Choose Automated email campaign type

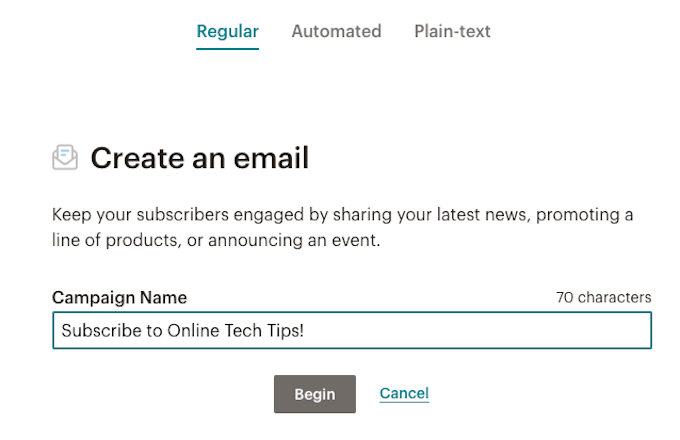pyautogui.click(x=336, y=31)
